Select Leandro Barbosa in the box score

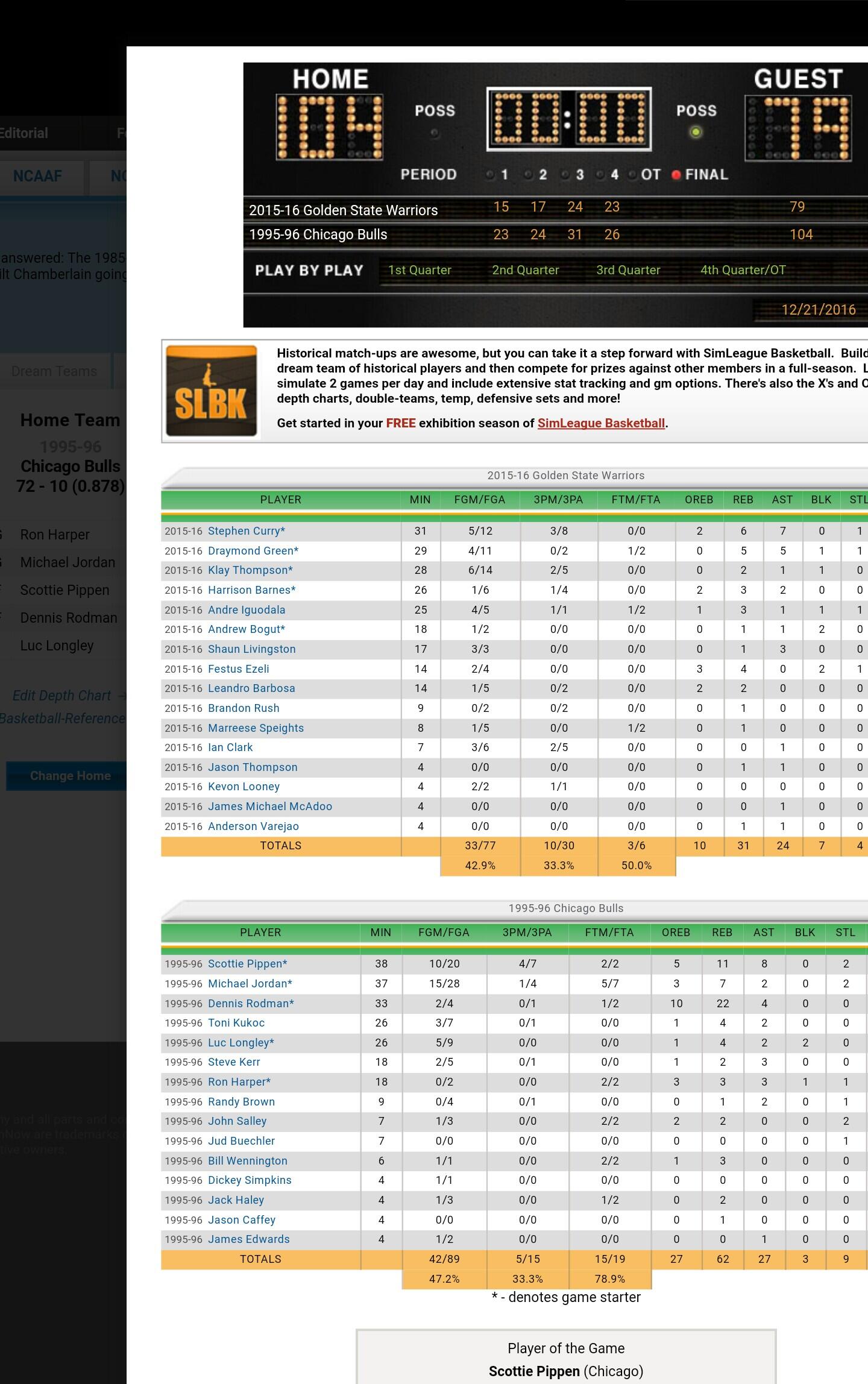(251, 688)
